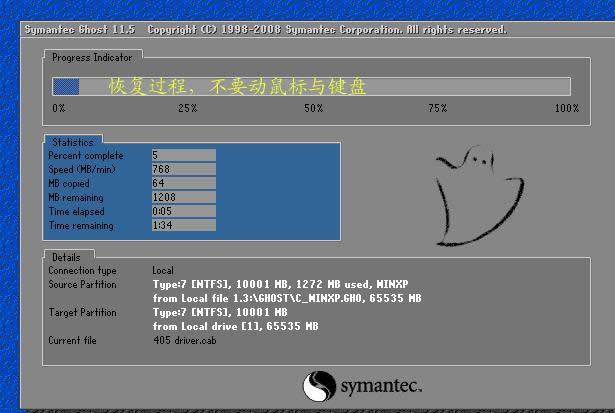Click the MB copied value field
The width and height of the screenshot is (615, 413).
[183, 183]
